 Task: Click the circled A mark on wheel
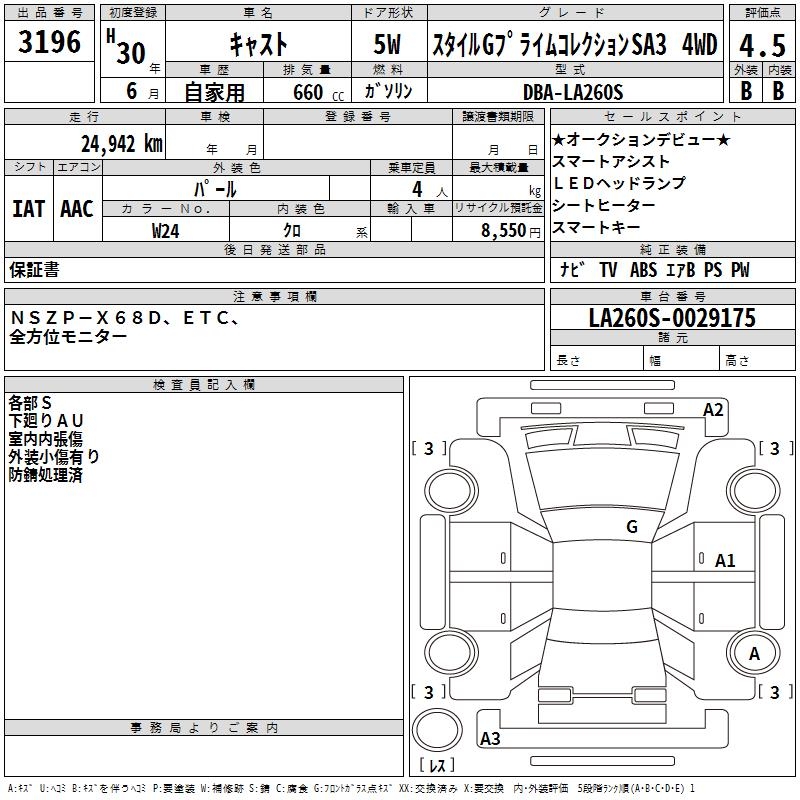(x=754, y=653)
